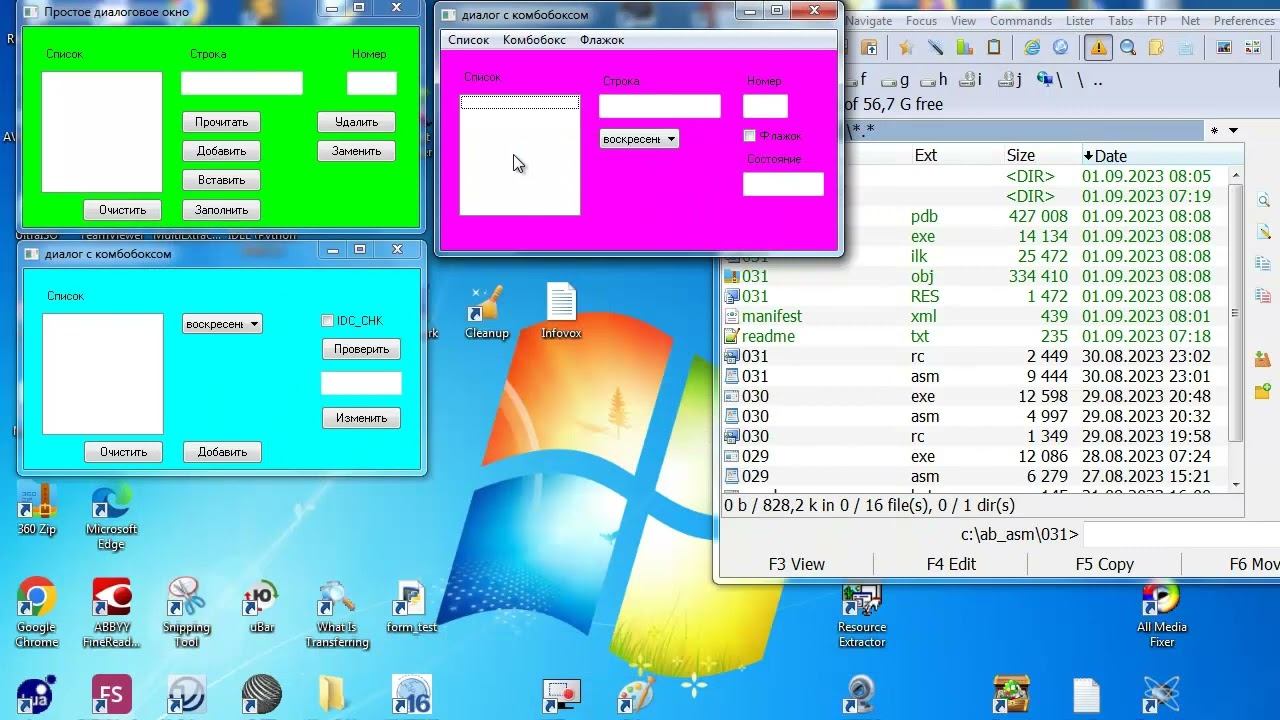Image resolution: width=1280 pixels, height=720 pixels.
Task: Switch to optical drive i
Action: pyautogui.click(x=971, y=80)
